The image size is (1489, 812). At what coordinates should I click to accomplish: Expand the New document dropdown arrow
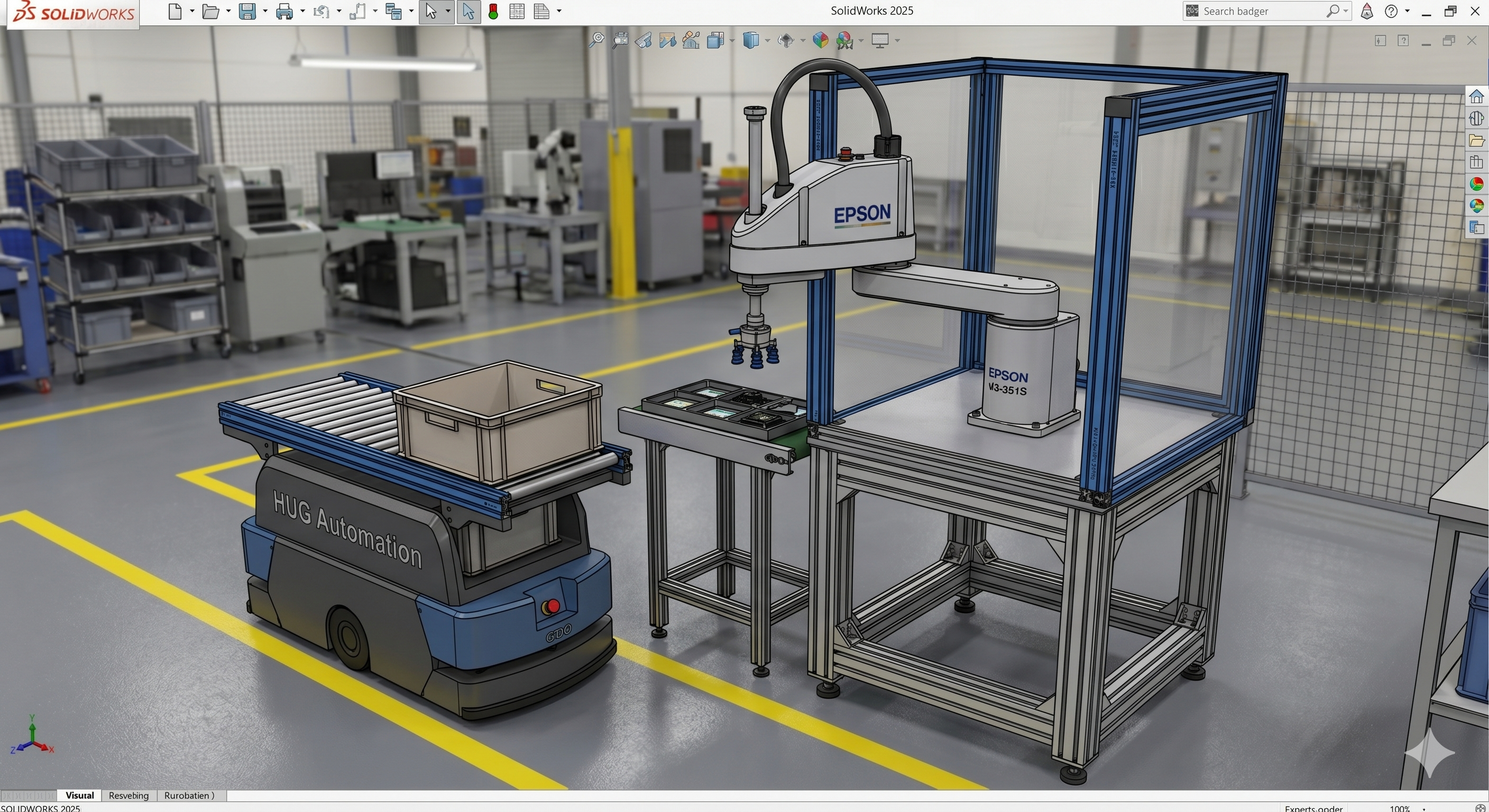tap(192, 11)
